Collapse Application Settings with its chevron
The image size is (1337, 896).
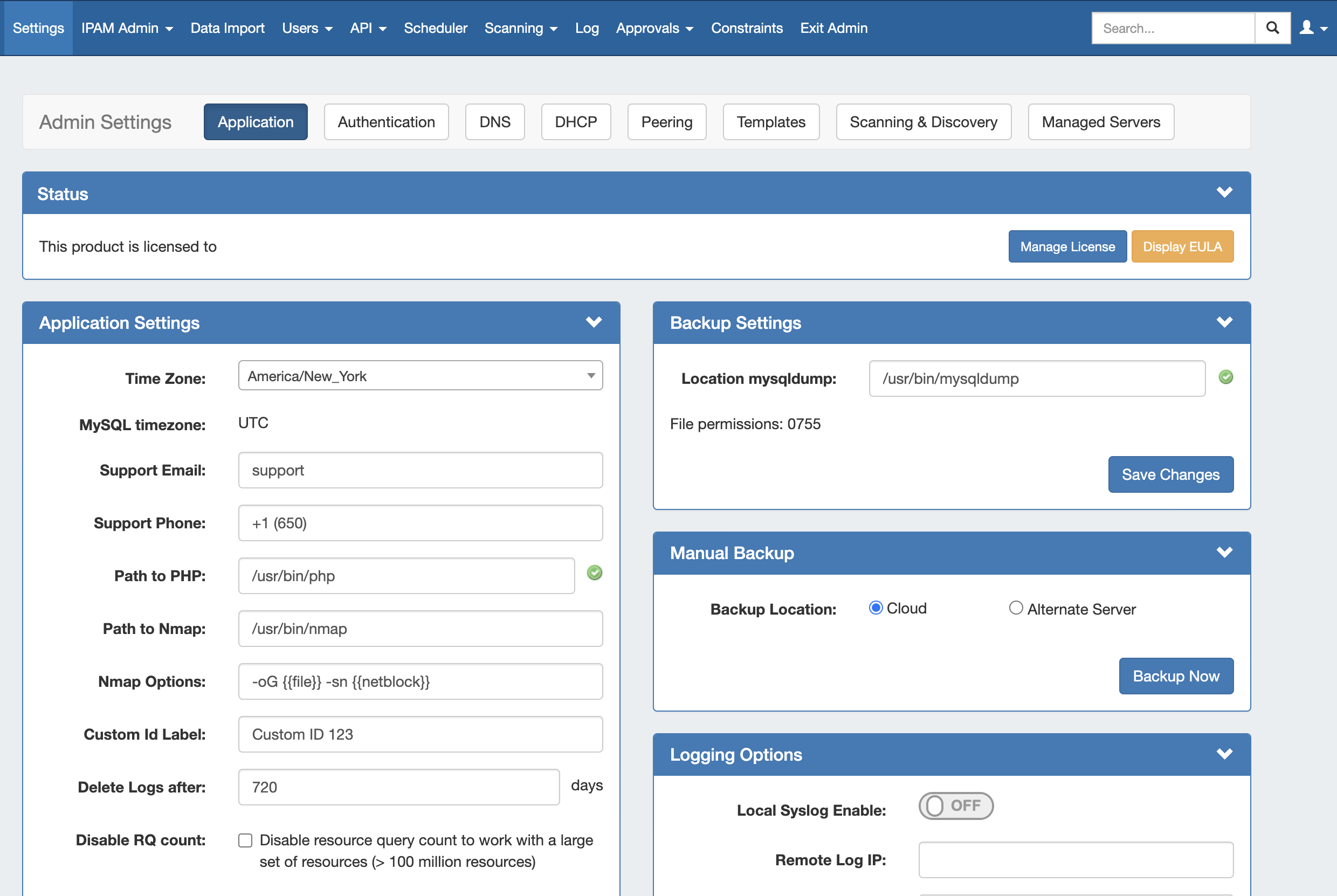click(594, 322)
